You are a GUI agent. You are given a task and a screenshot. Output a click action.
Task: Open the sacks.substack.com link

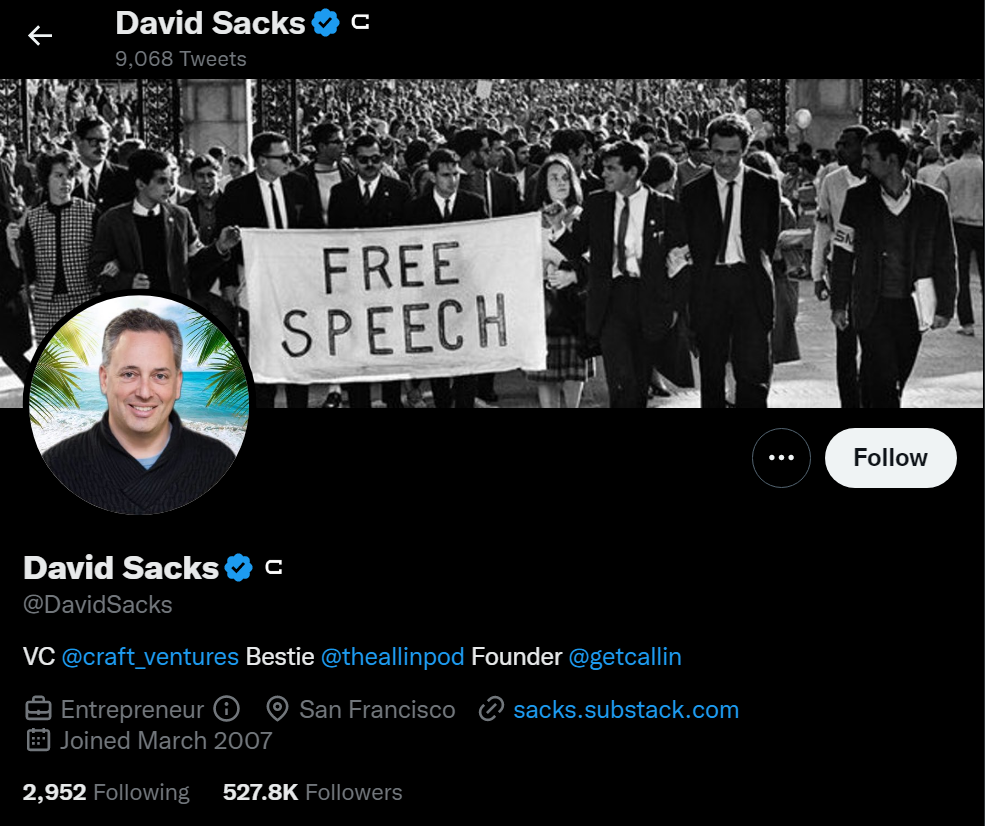tap(626, 710)
